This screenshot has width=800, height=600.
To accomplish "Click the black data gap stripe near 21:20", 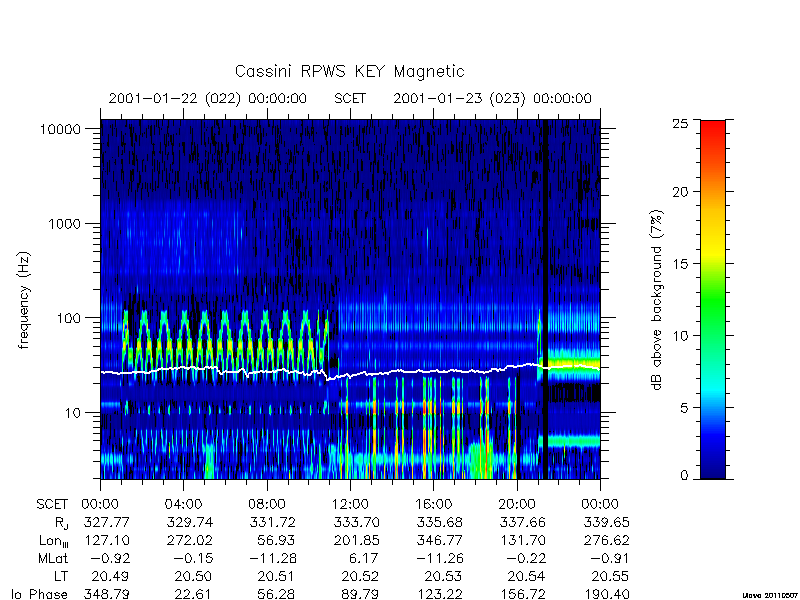I will 545,299.
